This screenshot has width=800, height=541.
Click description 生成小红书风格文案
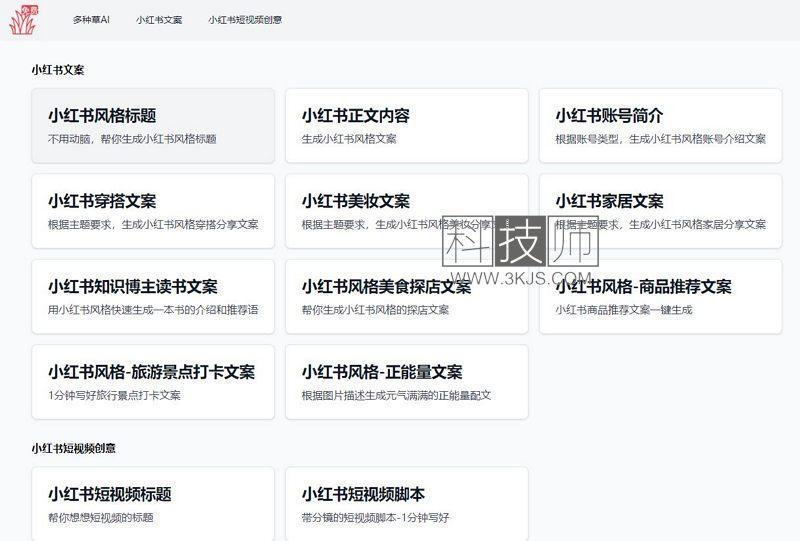tap(349, 139)
